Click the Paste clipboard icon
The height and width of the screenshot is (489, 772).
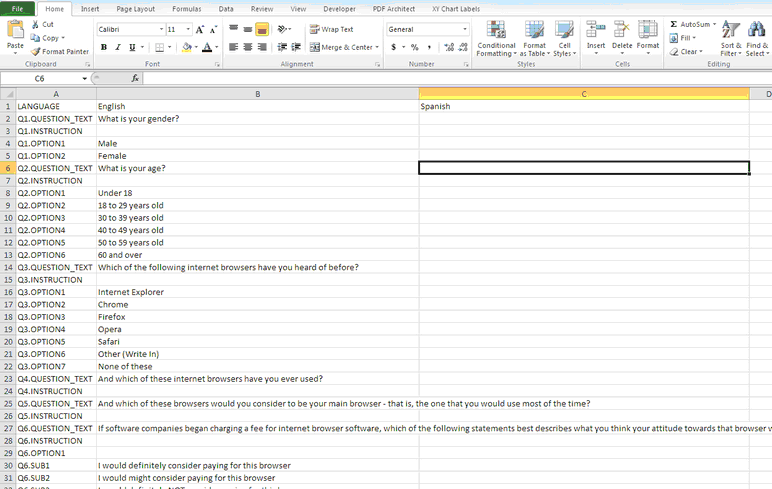pyautogui.click(x=15, y=30)
